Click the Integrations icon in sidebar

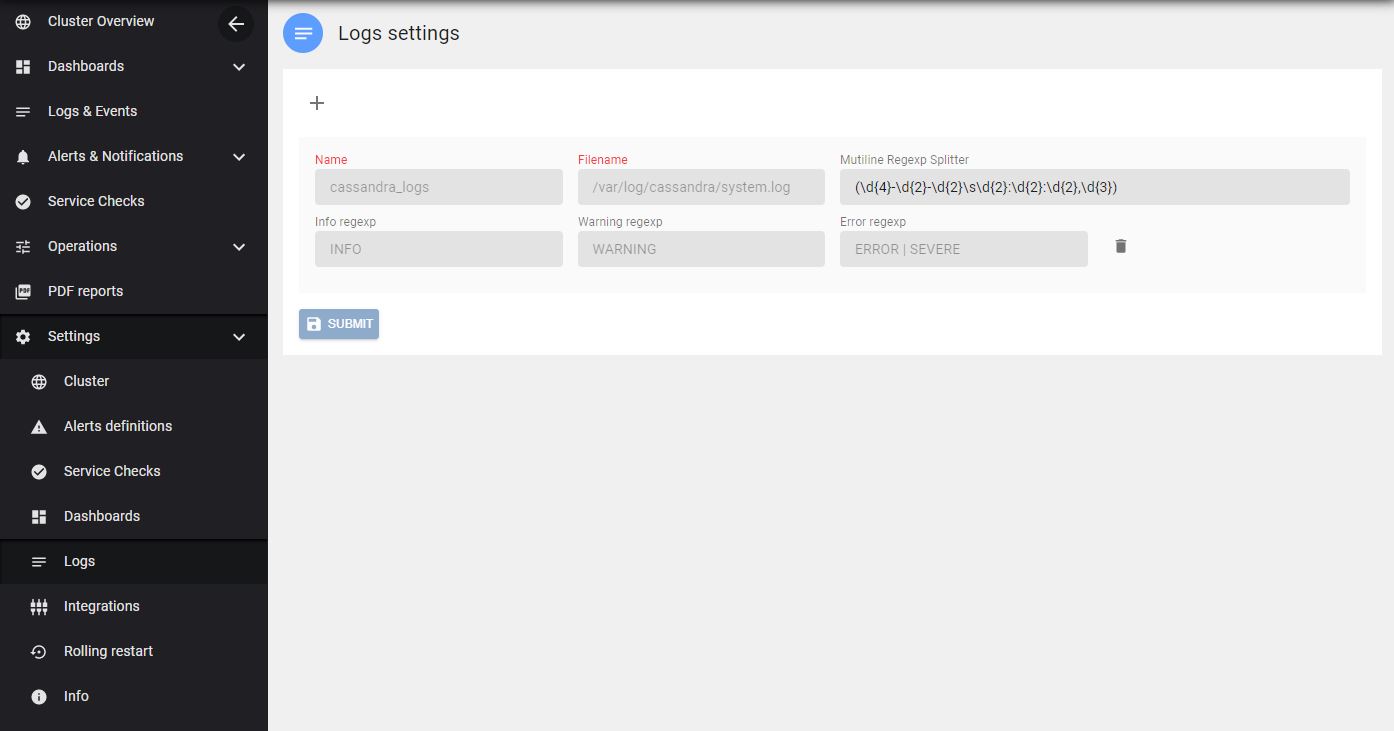(39, 606)
